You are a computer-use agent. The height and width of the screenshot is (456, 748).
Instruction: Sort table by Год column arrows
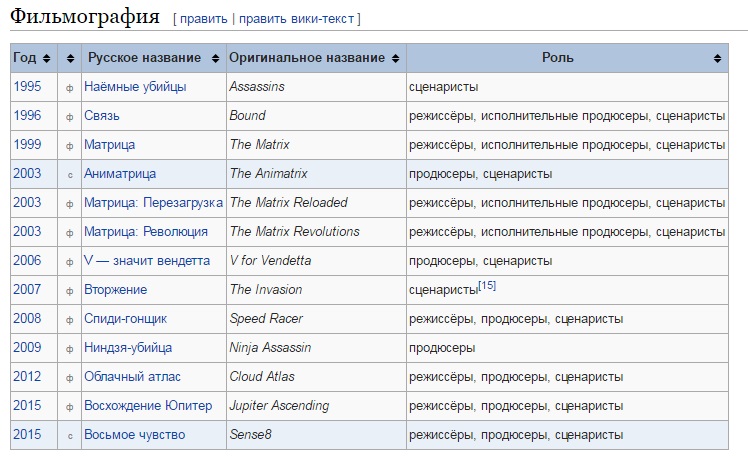[46, 58]
